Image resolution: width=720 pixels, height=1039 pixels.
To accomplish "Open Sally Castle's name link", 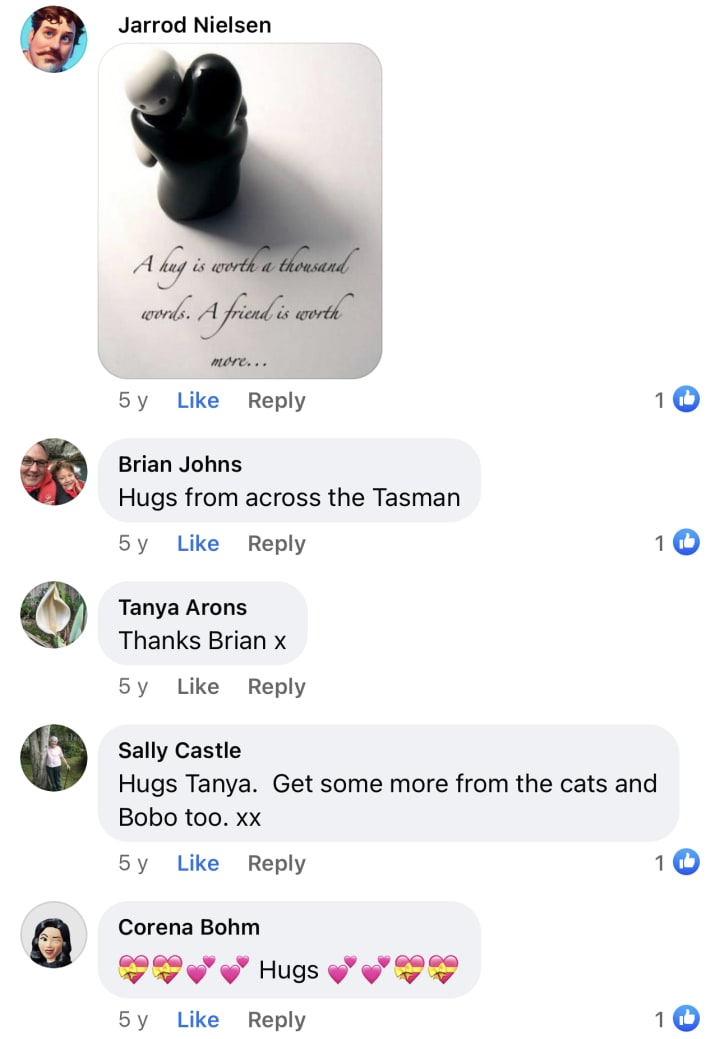I will 180,750.
